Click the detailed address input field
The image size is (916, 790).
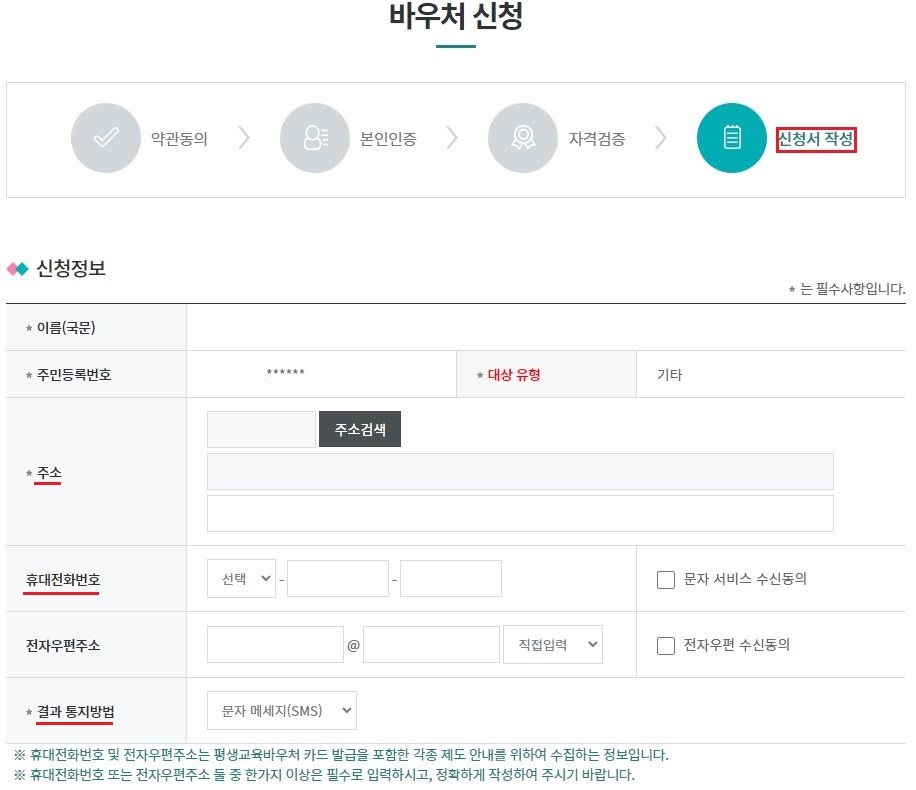[x=520, y=513]
